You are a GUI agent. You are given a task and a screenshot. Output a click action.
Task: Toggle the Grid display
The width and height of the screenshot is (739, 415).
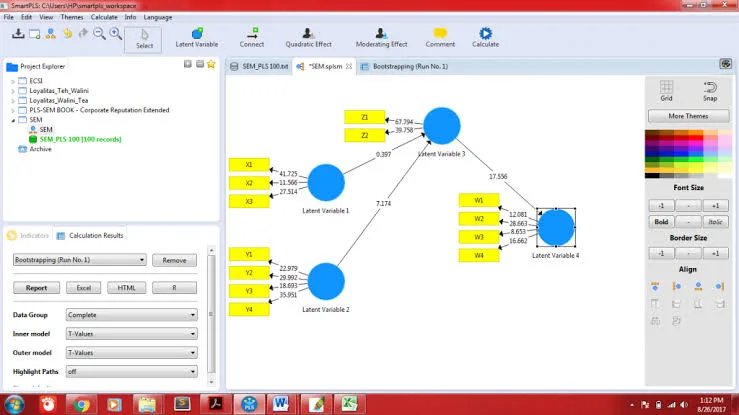(666, 90)
